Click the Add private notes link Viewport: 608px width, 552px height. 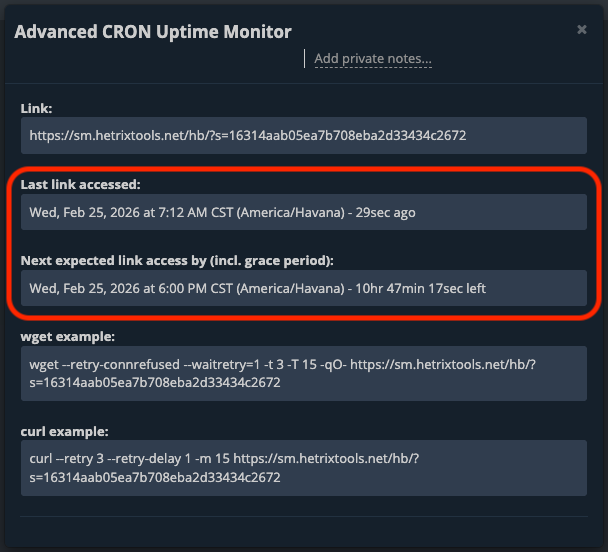tap(373, 59)
